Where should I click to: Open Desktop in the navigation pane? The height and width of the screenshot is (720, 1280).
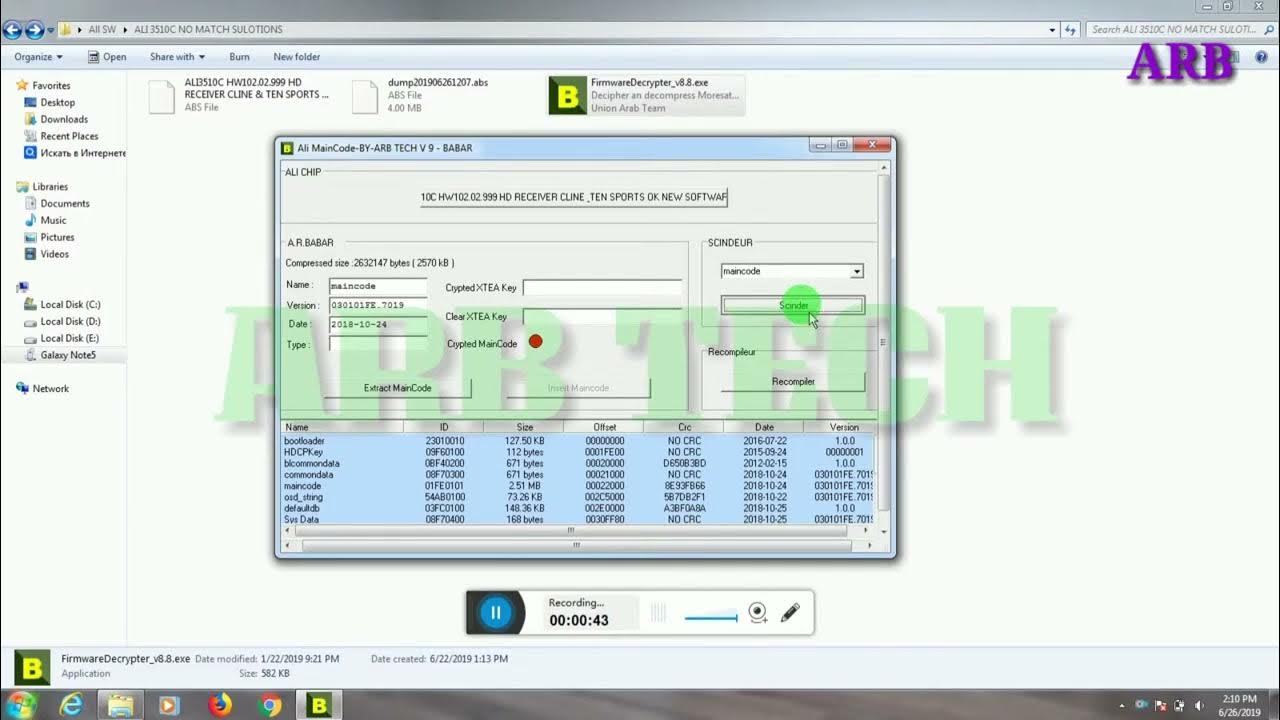(x=57, y=102)
